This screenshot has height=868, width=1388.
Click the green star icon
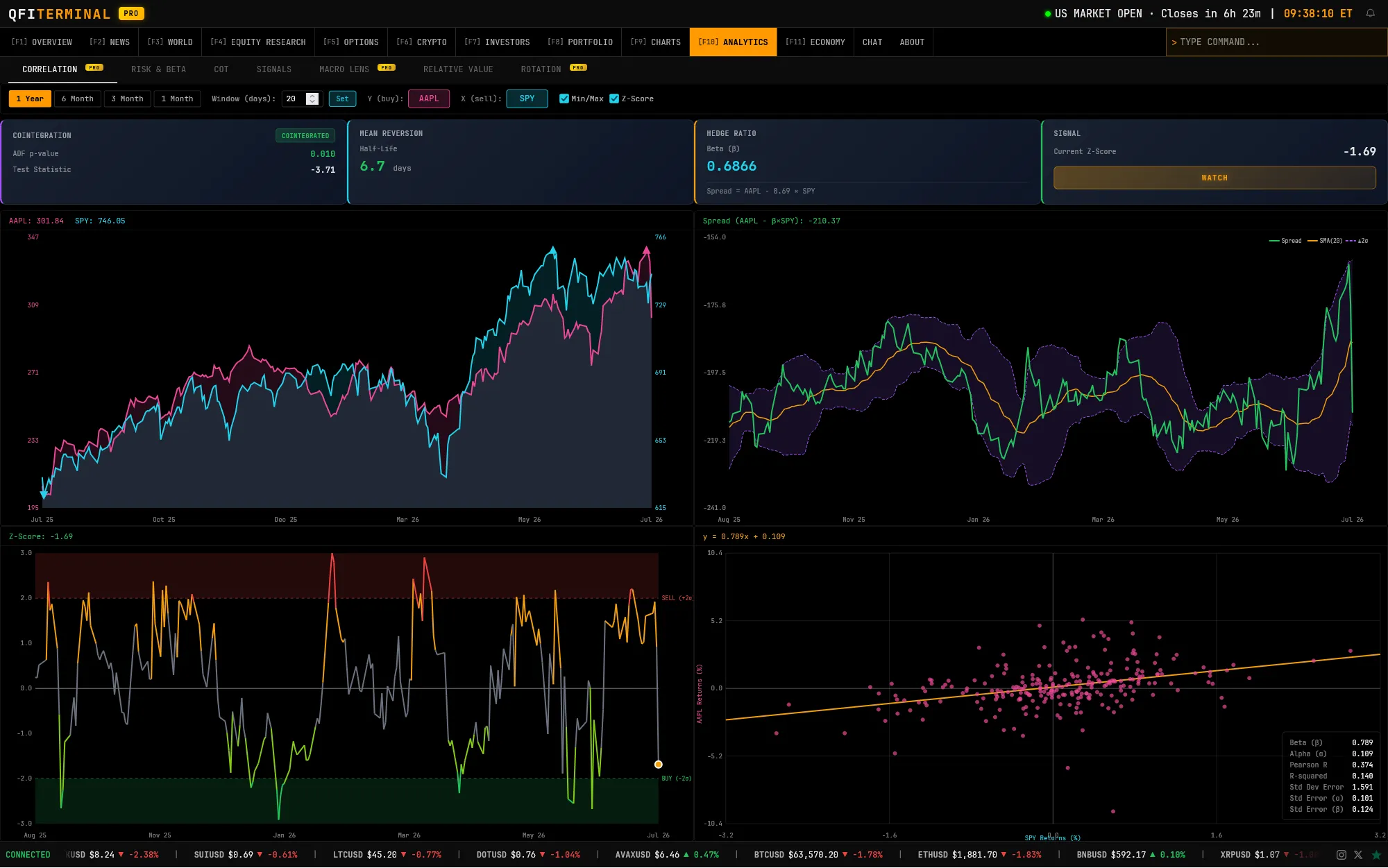(x=1376, y=855)
